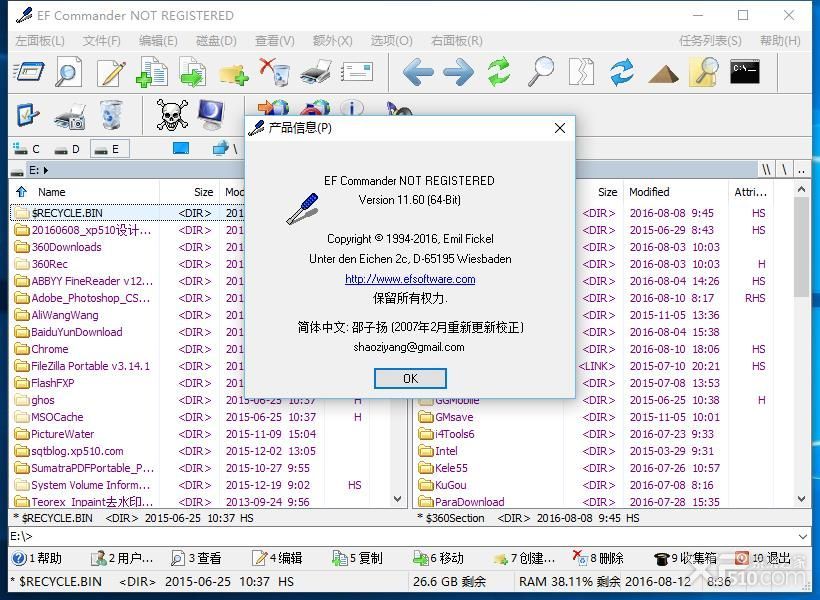Click the torn page split file icon
Image resolution: width=820 pixels, height=600 pixels.
pyautogui.click(x=582, y=72)
